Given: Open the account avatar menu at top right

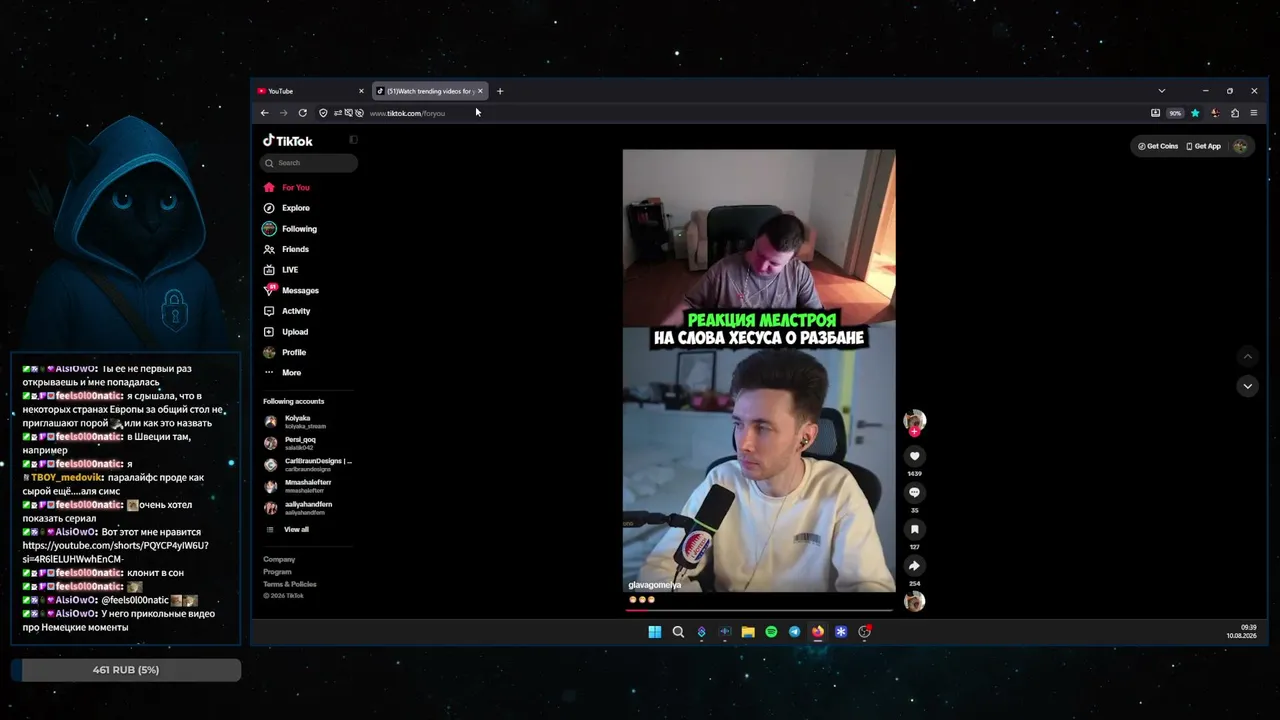Looking at the screenshot, I should click(1240, 146).
